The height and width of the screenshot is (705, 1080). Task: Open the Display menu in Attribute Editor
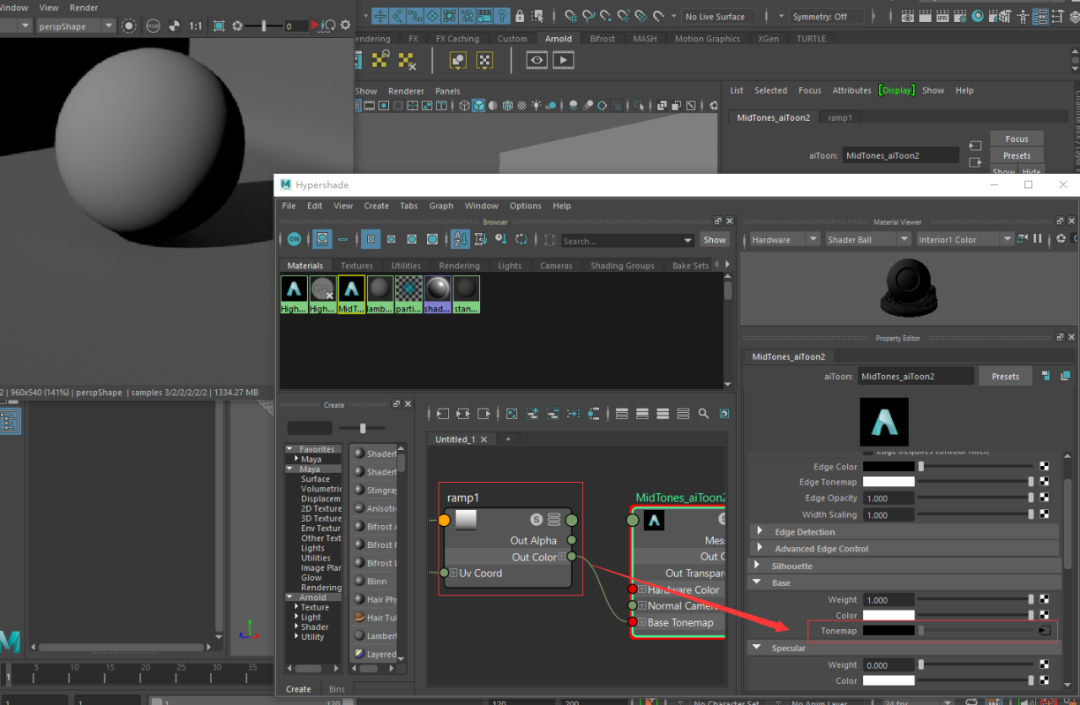tap(896, 90)
